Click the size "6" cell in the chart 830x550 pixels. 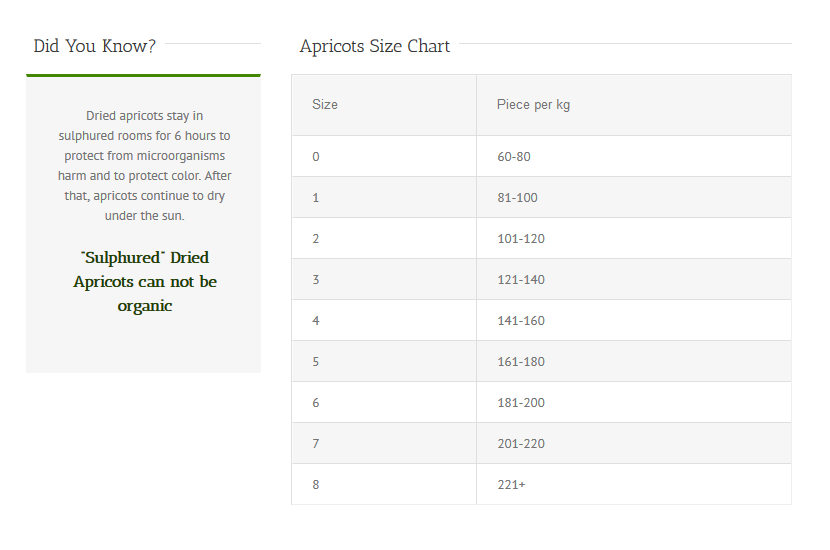point(316,403)
